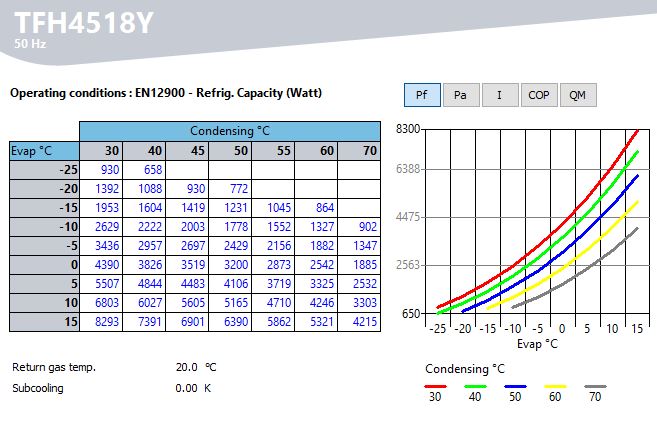Screen dimensions: 657x421
Task: Click the green 40°C legend swatch
Action: point(475,386)
